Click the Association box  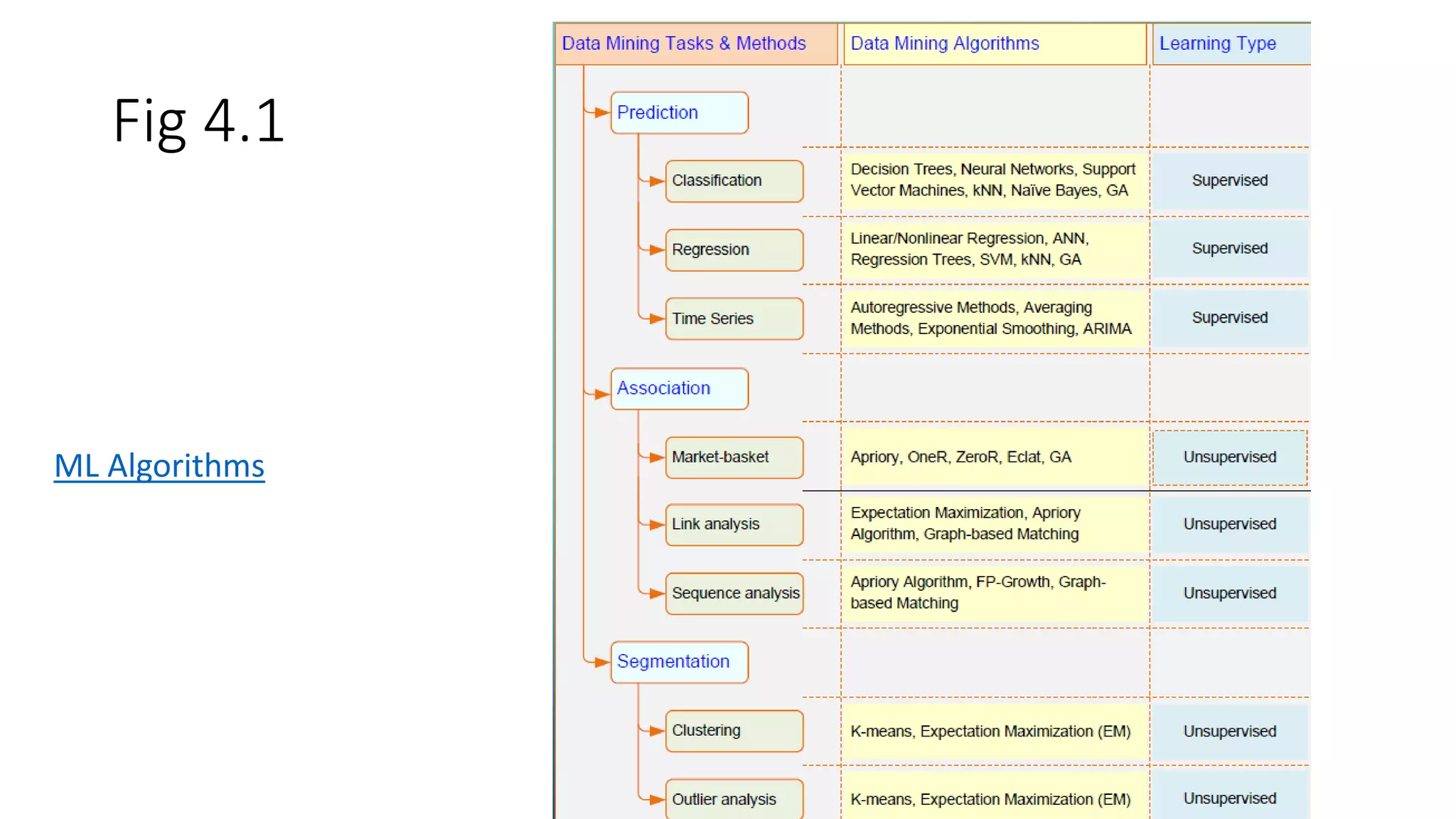679,388
